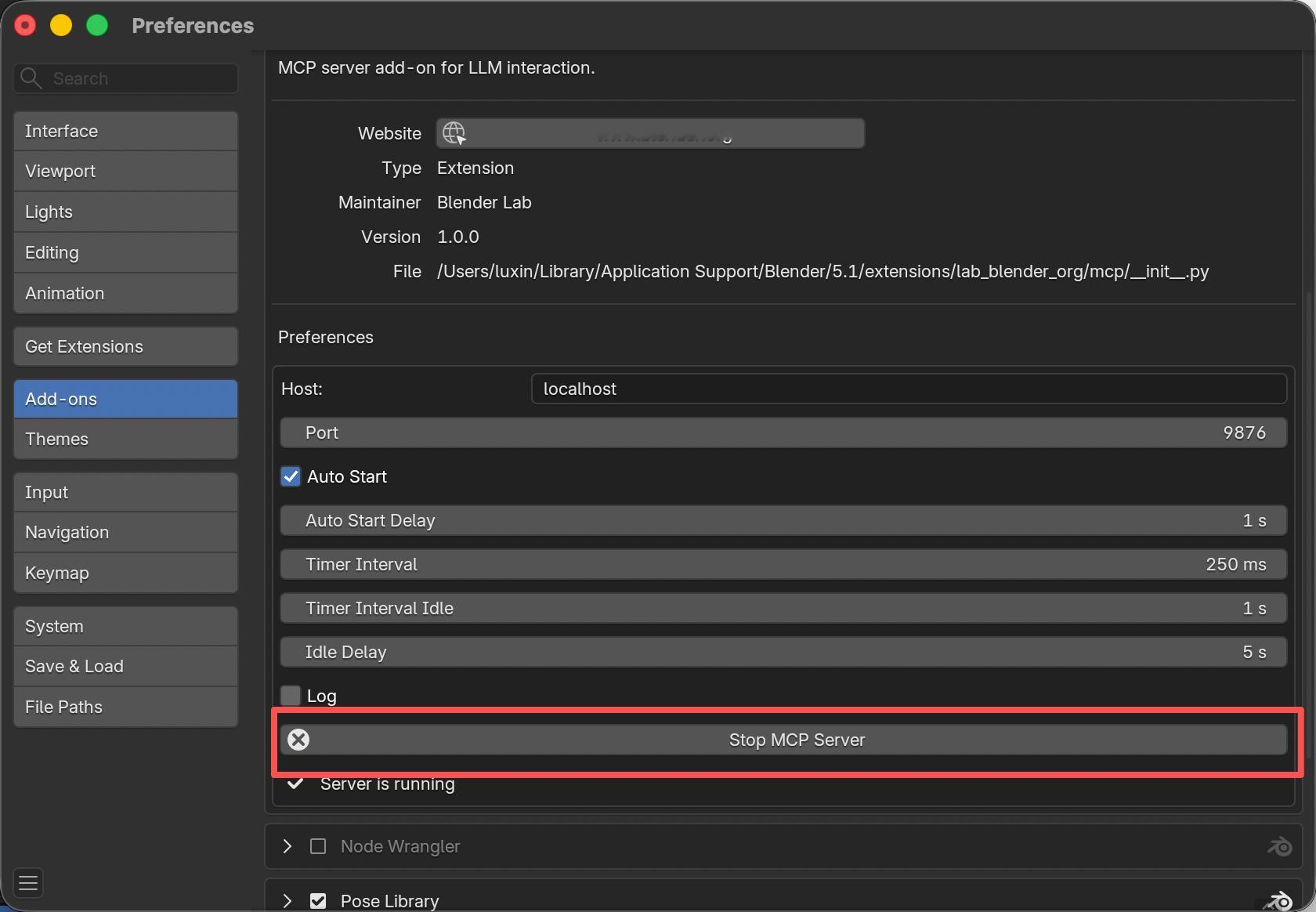The height and width of the screenshot is (912, 1316).
Task: Open the hamburger menu at bottom left
Action: 28,883
